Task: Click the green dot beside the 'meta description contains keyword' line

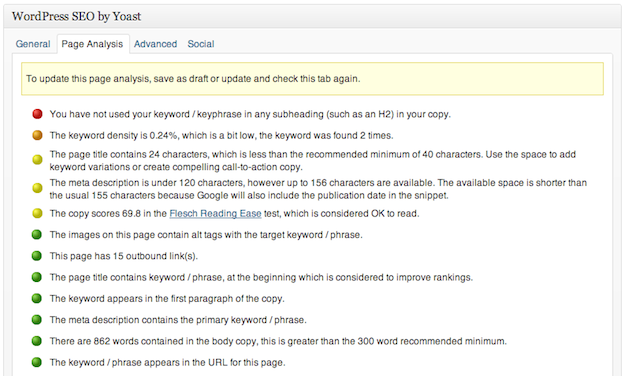Action: click(37, 319)
